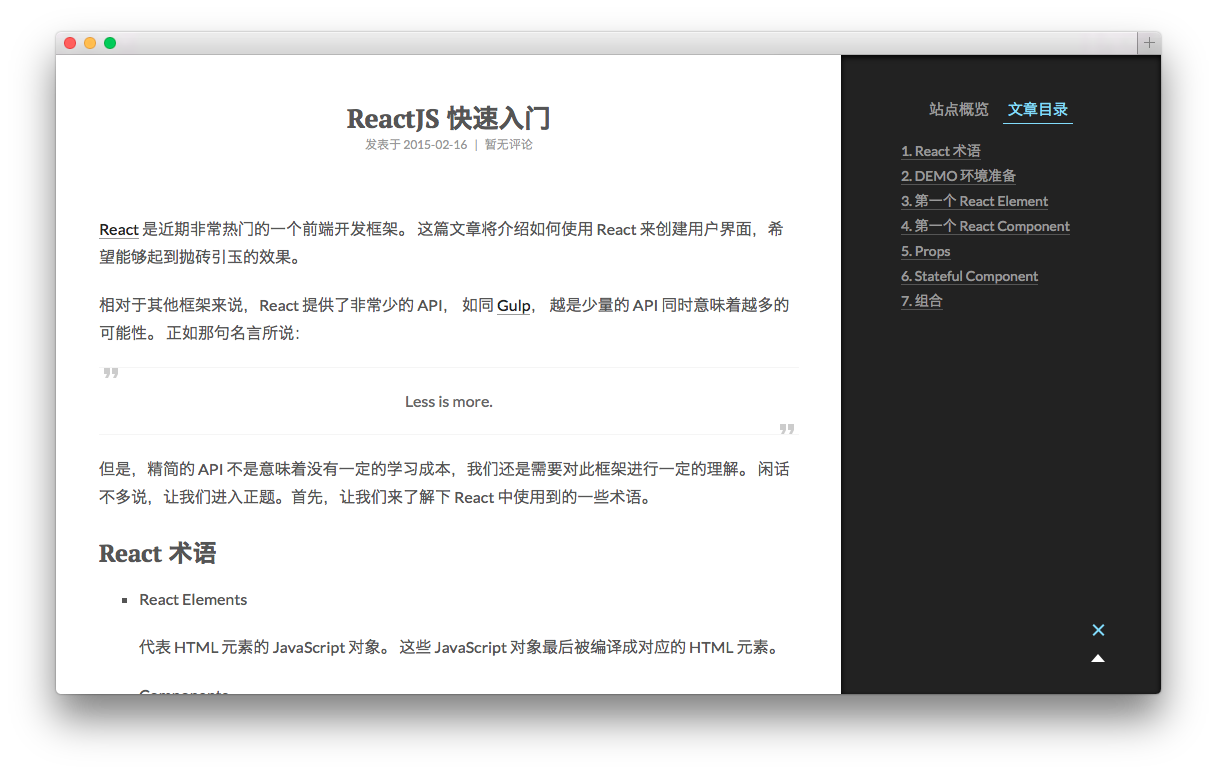Click the article title ReactJS 快速入门
Viewport: 1217px width, 774px height.
click(448, 119)
